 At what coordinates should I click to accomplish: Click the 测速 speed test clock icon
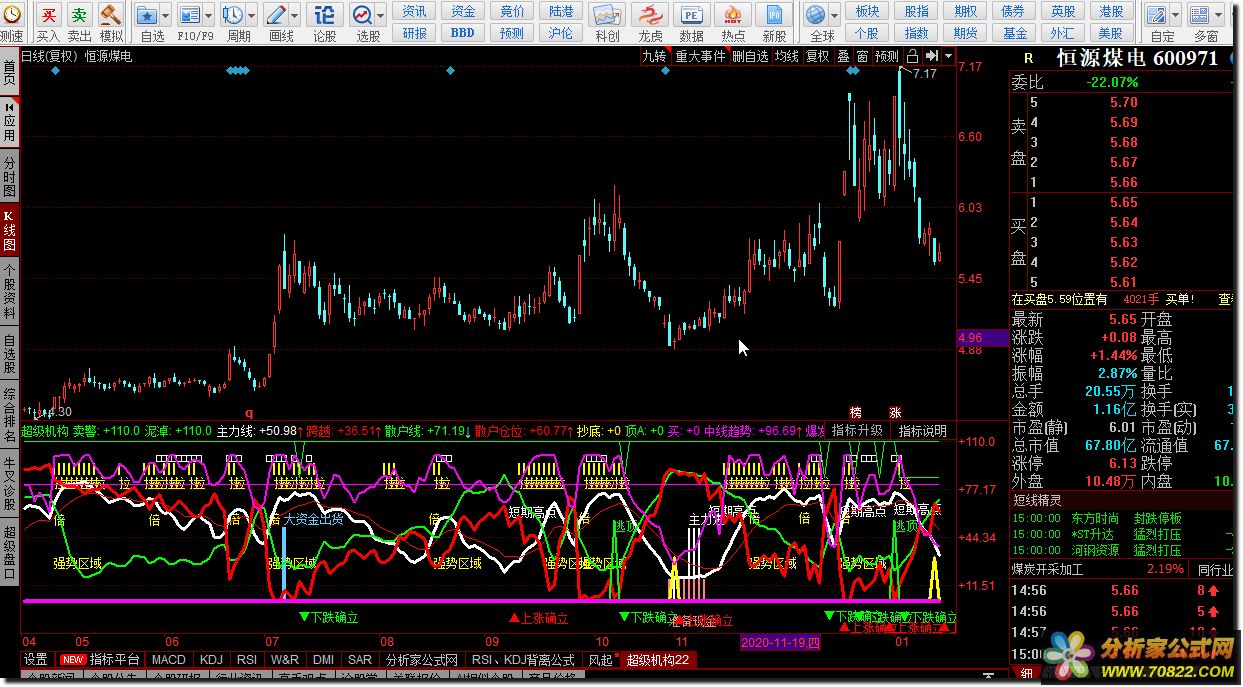(11, 16)
